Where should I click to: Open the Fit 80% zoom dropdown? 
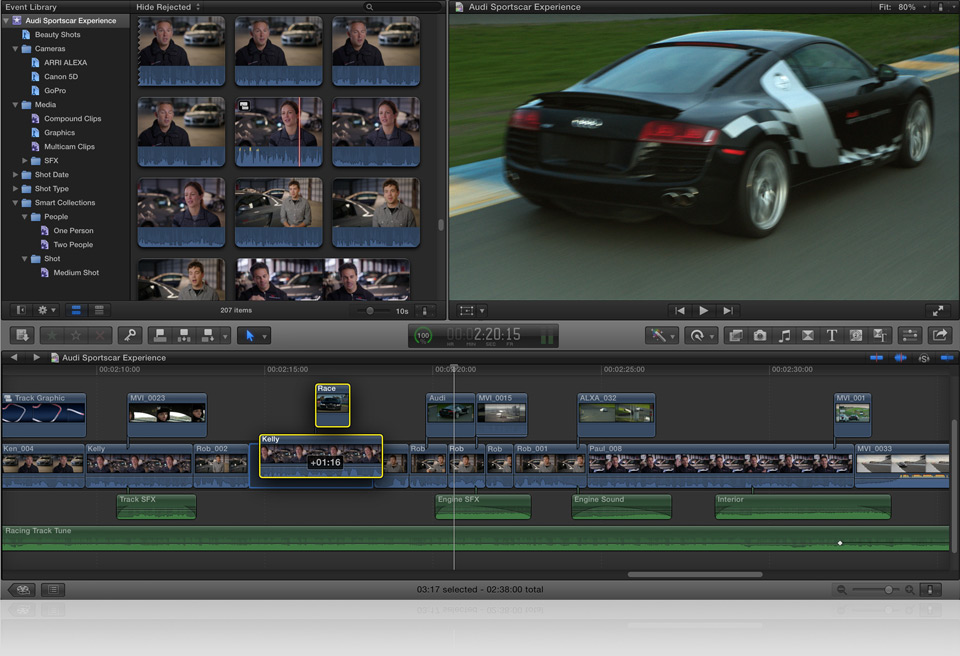903,7
